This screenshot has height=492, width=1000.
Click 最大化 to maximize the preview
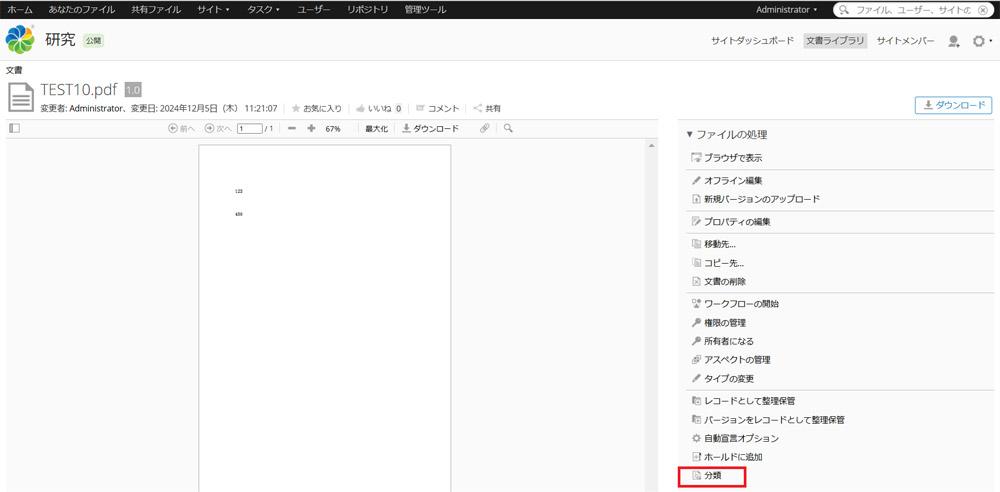[376, 128]
